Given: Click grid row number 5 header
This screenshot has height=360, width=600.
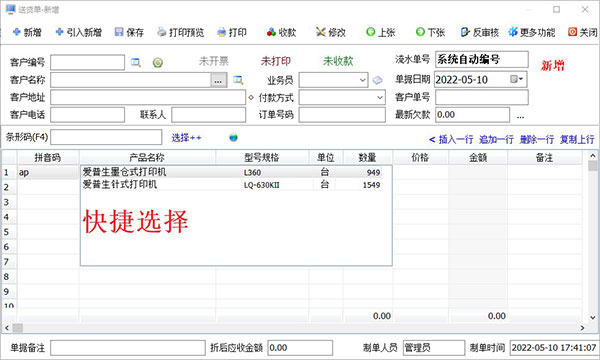Looking at the screenshot, I should point(9,232).
